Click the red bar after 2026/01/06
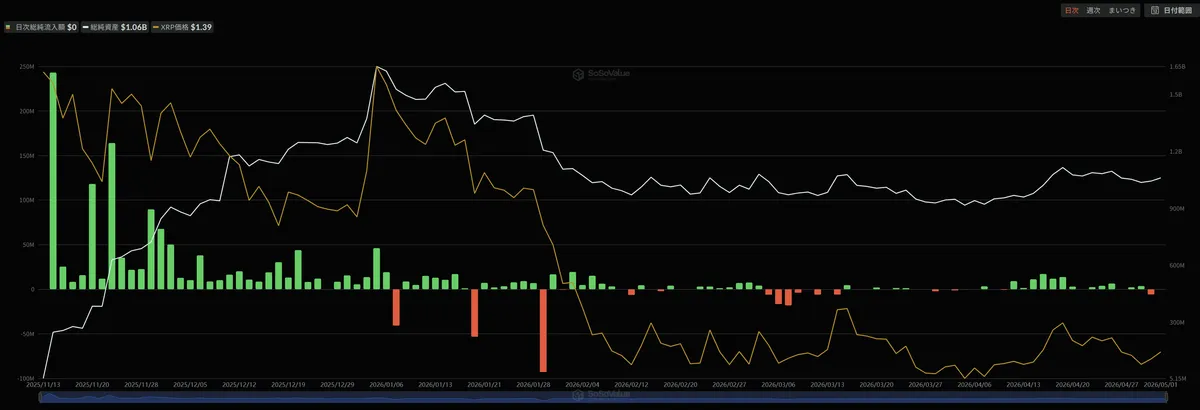This screenshot has width=1200, height=410. 396,308
